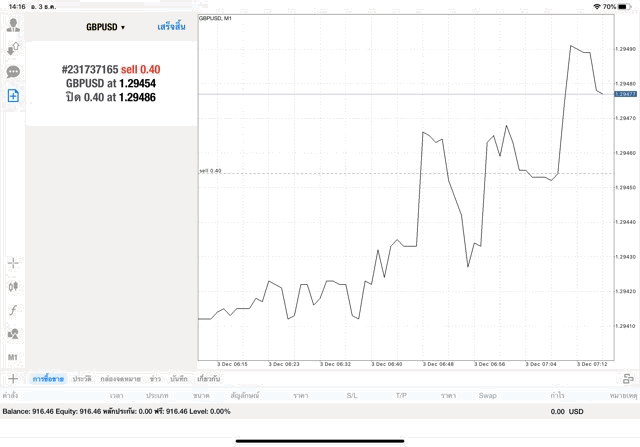Screen dimensions: 640x447
Task: Tap the GBPUSD, M1 chart title label
Action: [215, 18]
